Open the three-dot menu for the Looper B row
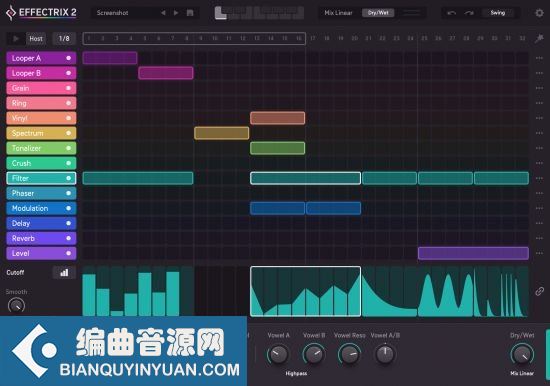This screenshot has height=386, width=550. point(539,73)
